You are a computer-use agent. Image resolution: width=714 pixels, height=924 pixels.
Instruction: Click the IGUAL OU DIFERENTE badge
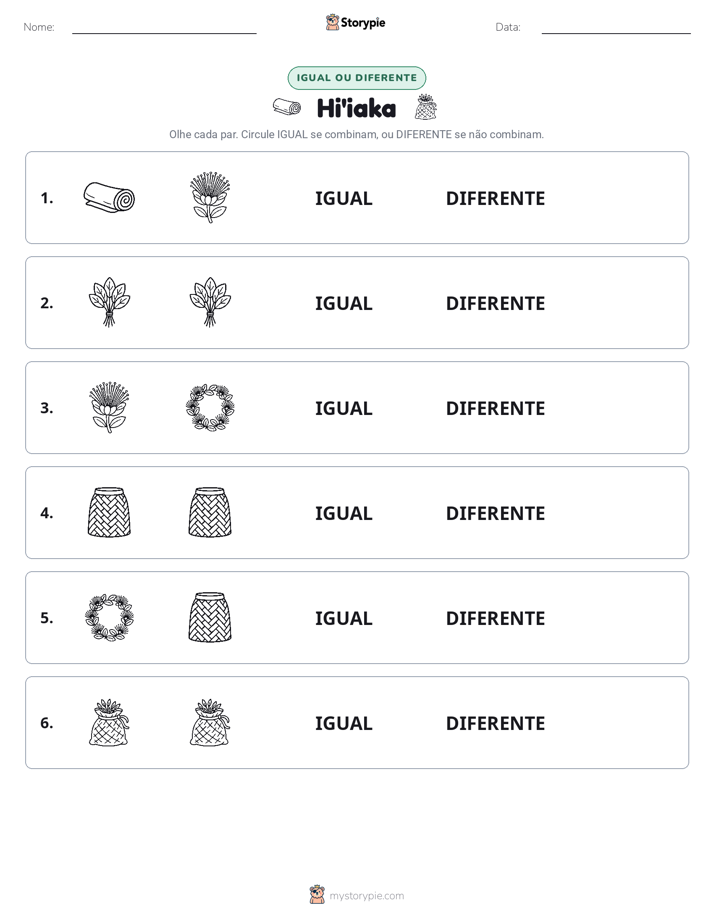point(356,78)
